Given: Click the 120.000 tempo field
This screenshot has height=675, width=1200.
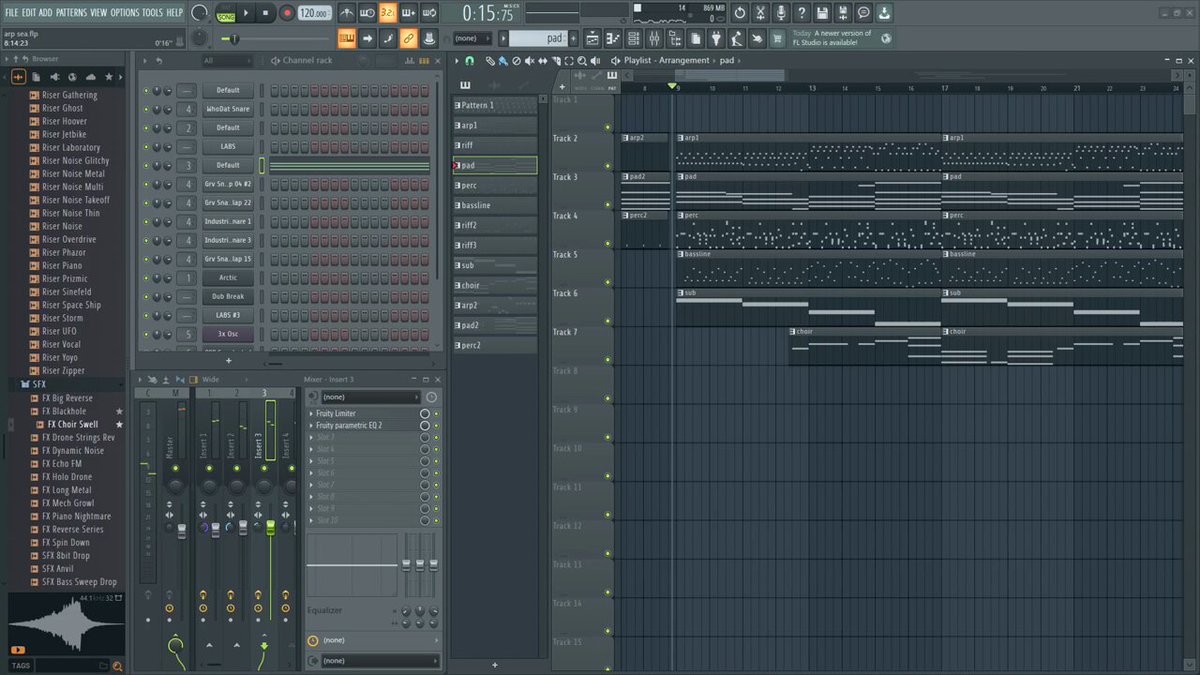Looking at the screenshot, I should pos(314,13).
